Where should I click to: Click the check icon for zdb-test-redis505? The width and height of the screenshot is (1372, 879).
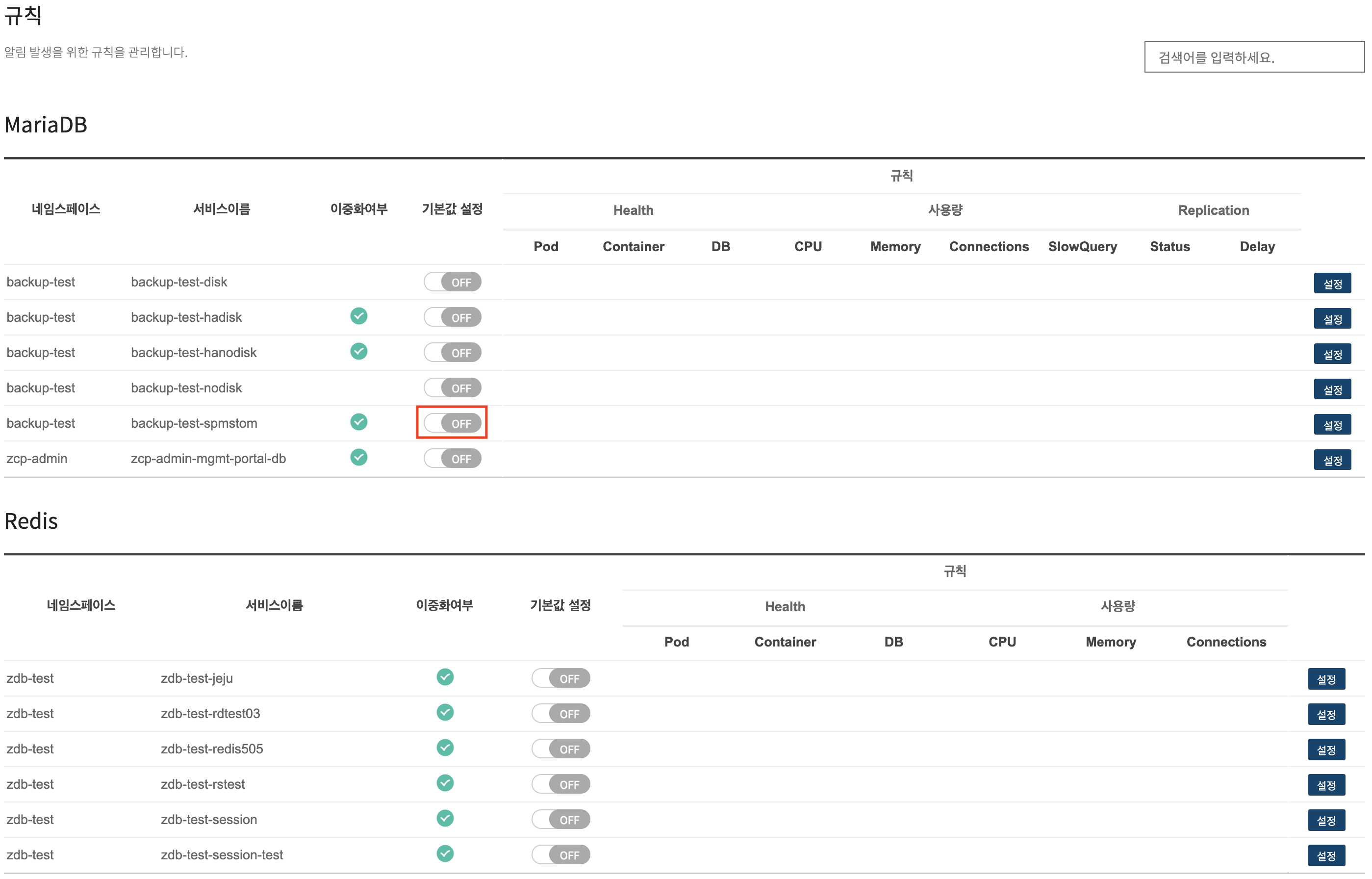[x=445, y=749]
